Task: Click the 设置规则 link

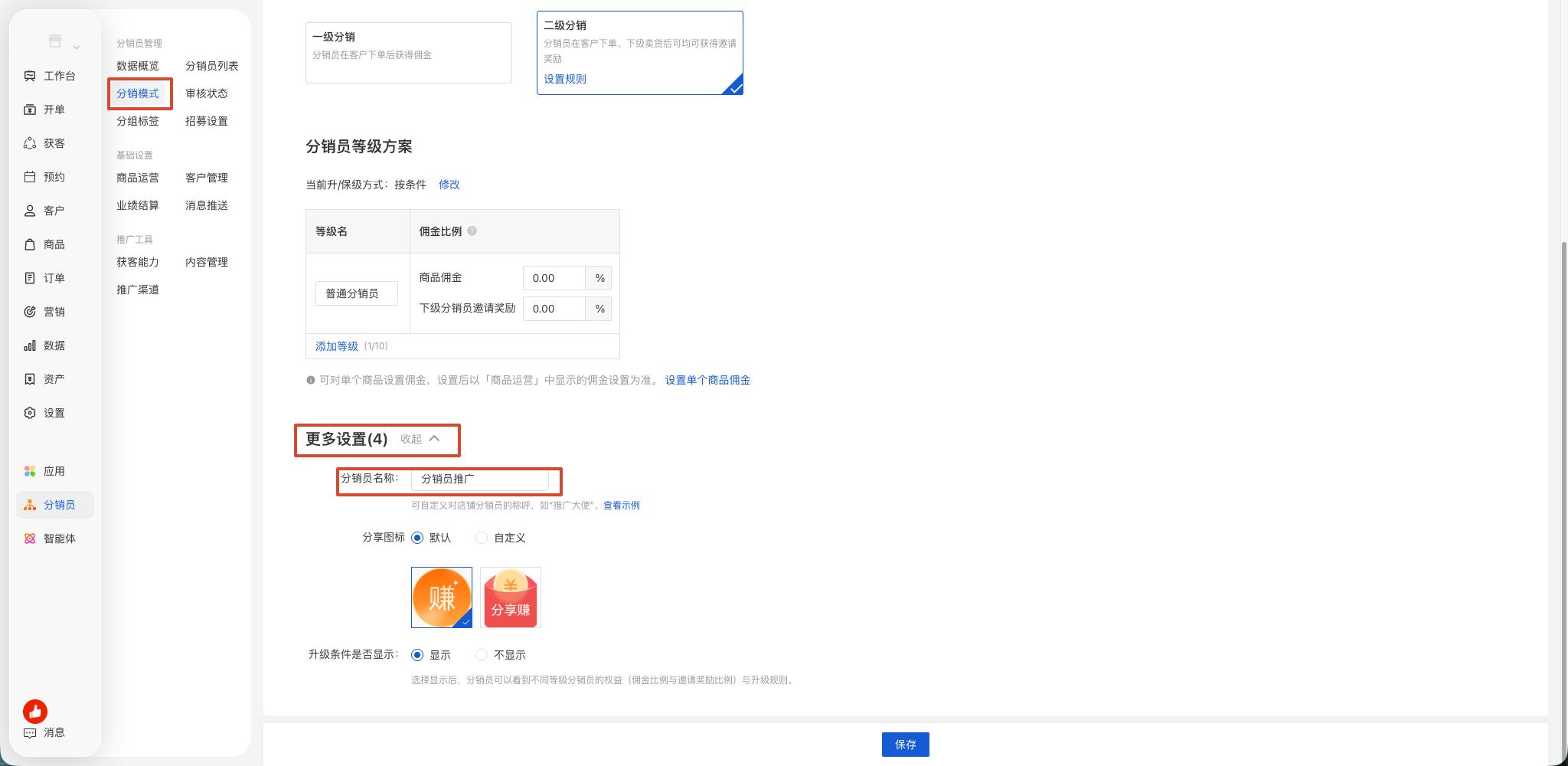Action: click(565, 79)
